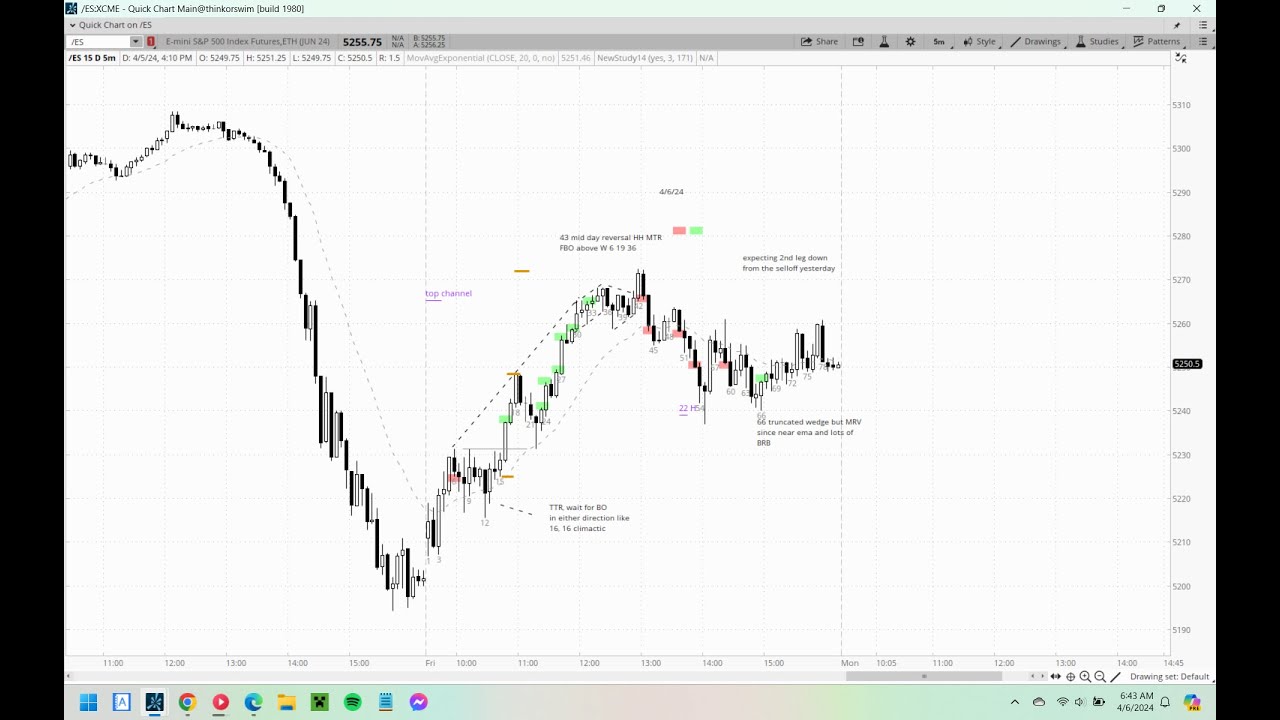Open Spotify from the taskbar
Viewport: 1280px width, 720px height.
click(353, 702)
